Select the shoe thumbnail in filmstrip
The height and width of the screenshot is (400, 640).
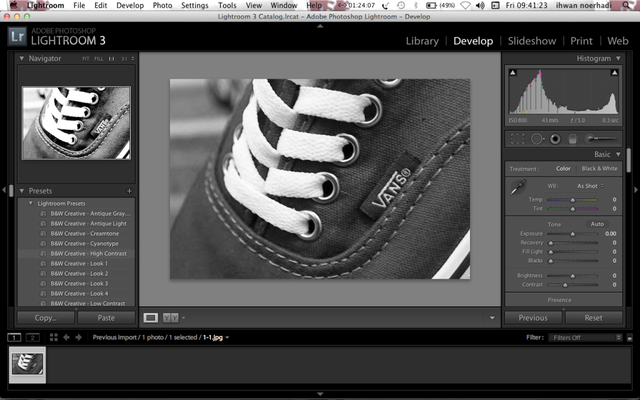coord(27,364)
